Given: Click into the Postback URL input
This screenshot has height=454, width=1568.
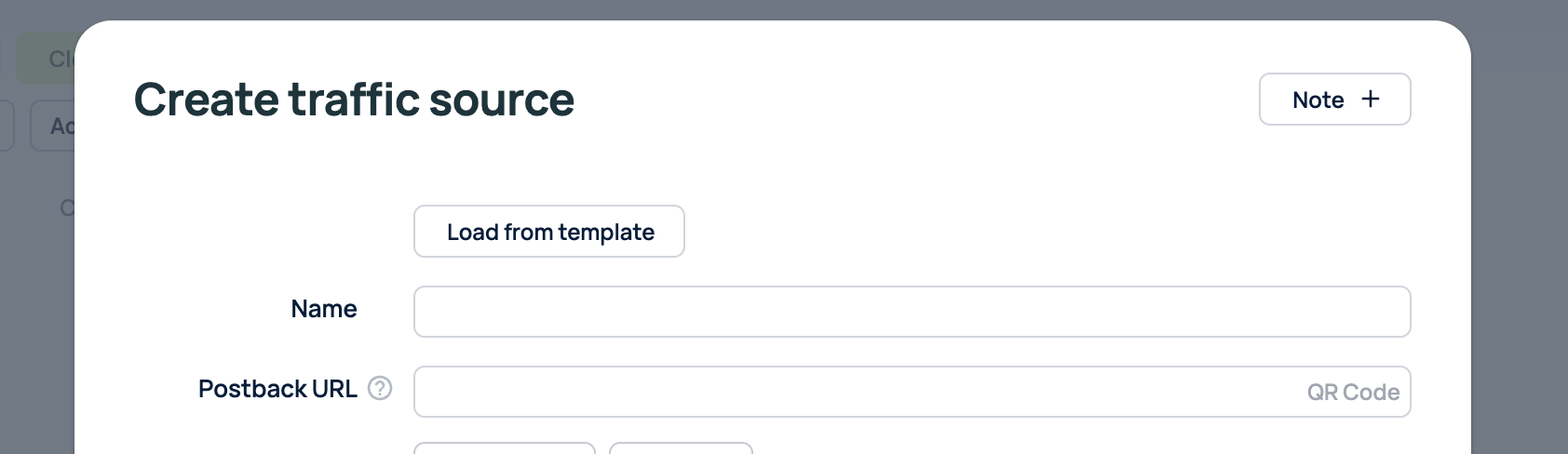Looking at the screenshot, I should 857,392.
